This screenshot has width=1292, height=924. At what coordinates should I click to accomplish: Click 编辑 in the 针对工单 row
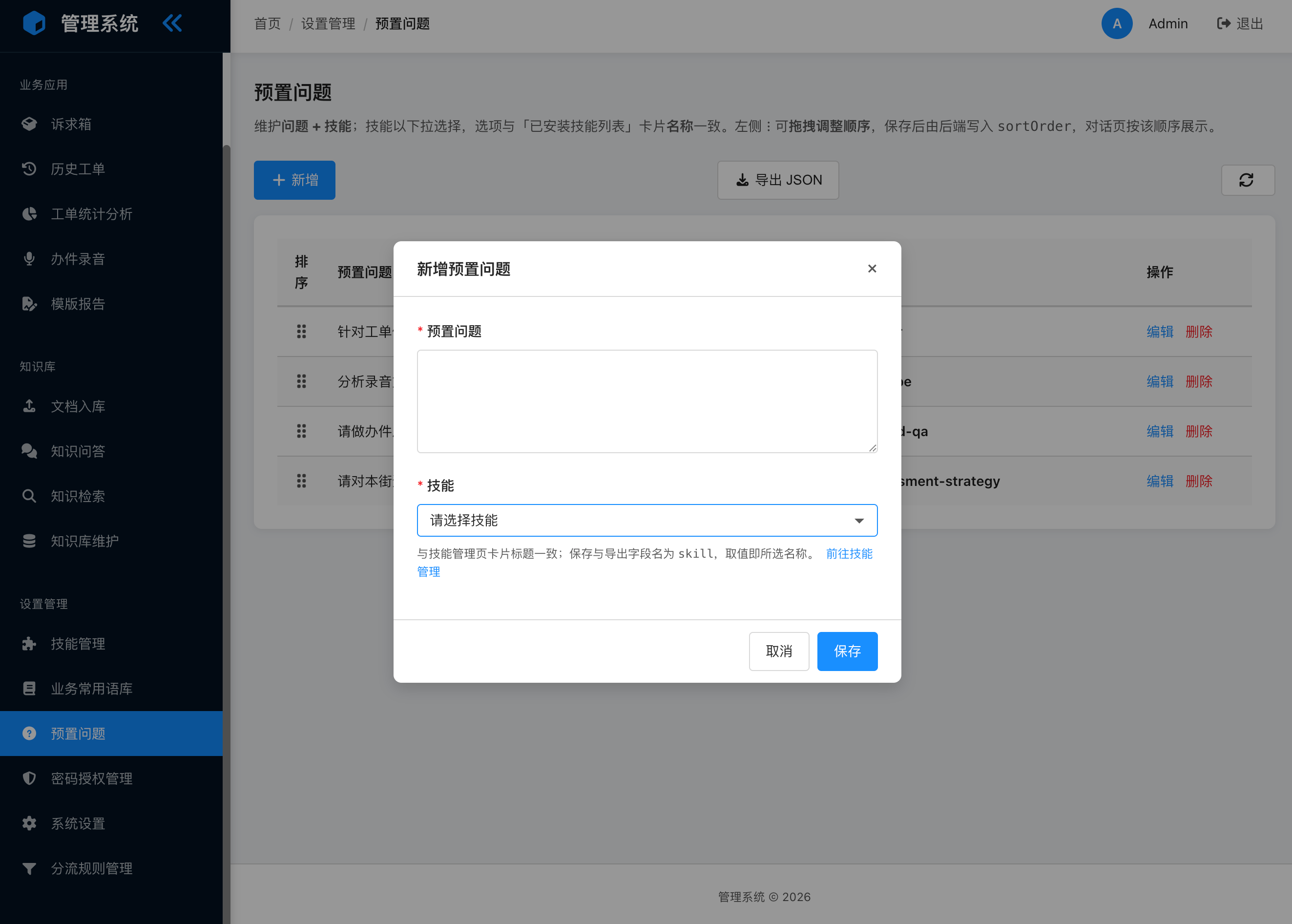[1160, 332]
